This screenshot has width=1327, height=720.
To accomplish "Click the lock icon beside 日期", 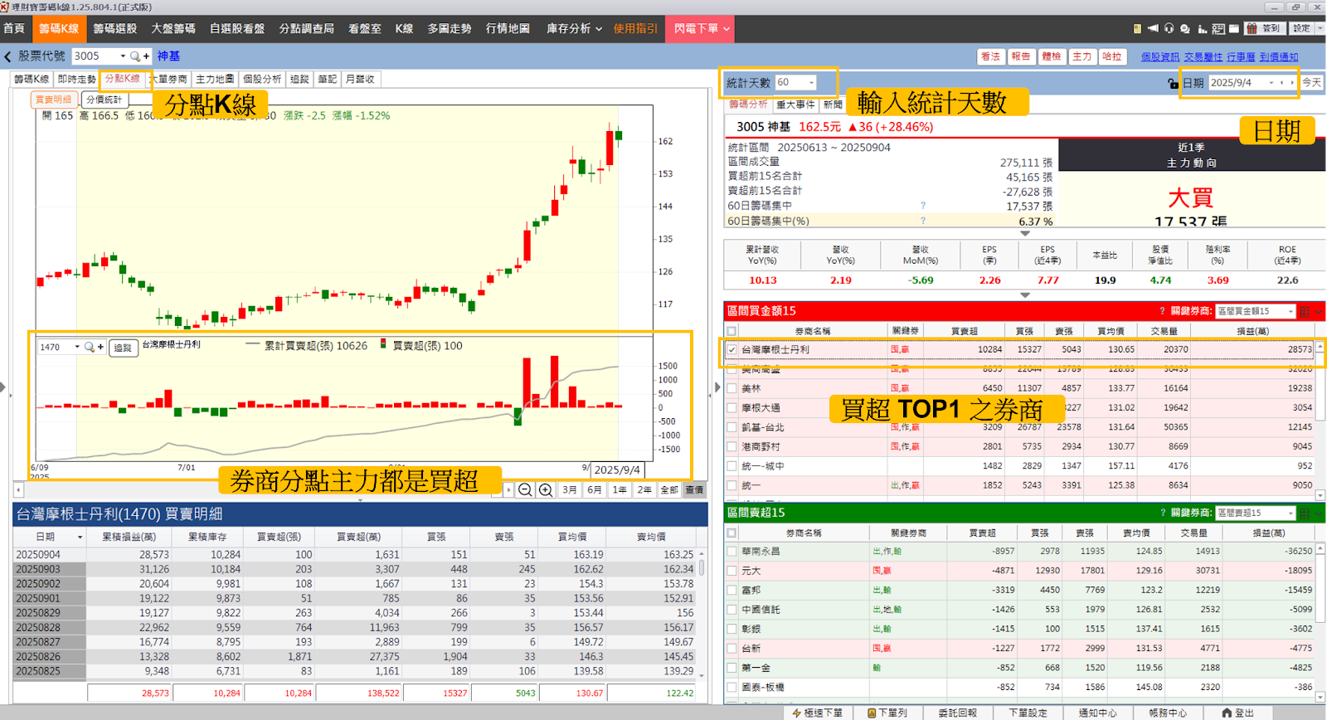I will (x=1173, y=83).
